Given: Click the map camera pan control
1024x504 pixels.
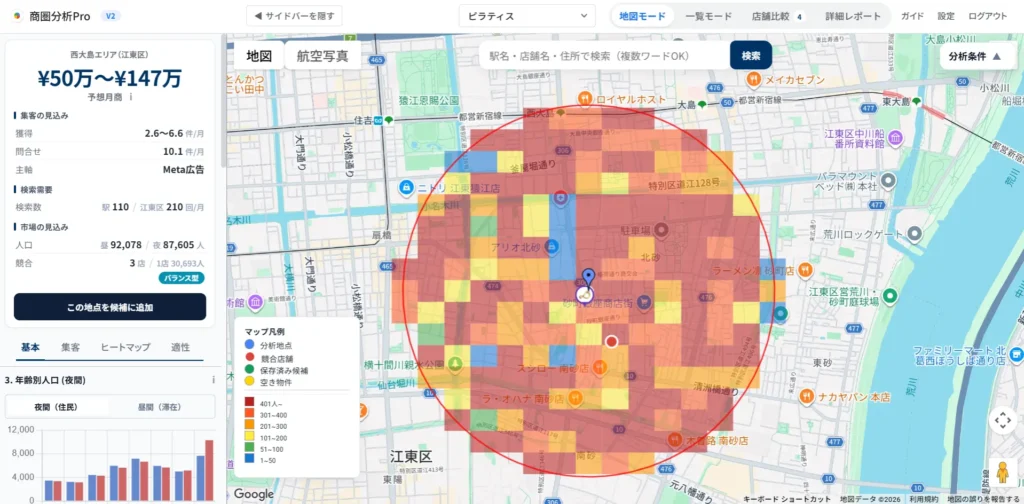Looking at the screenshot, I should pos(1002,421).
